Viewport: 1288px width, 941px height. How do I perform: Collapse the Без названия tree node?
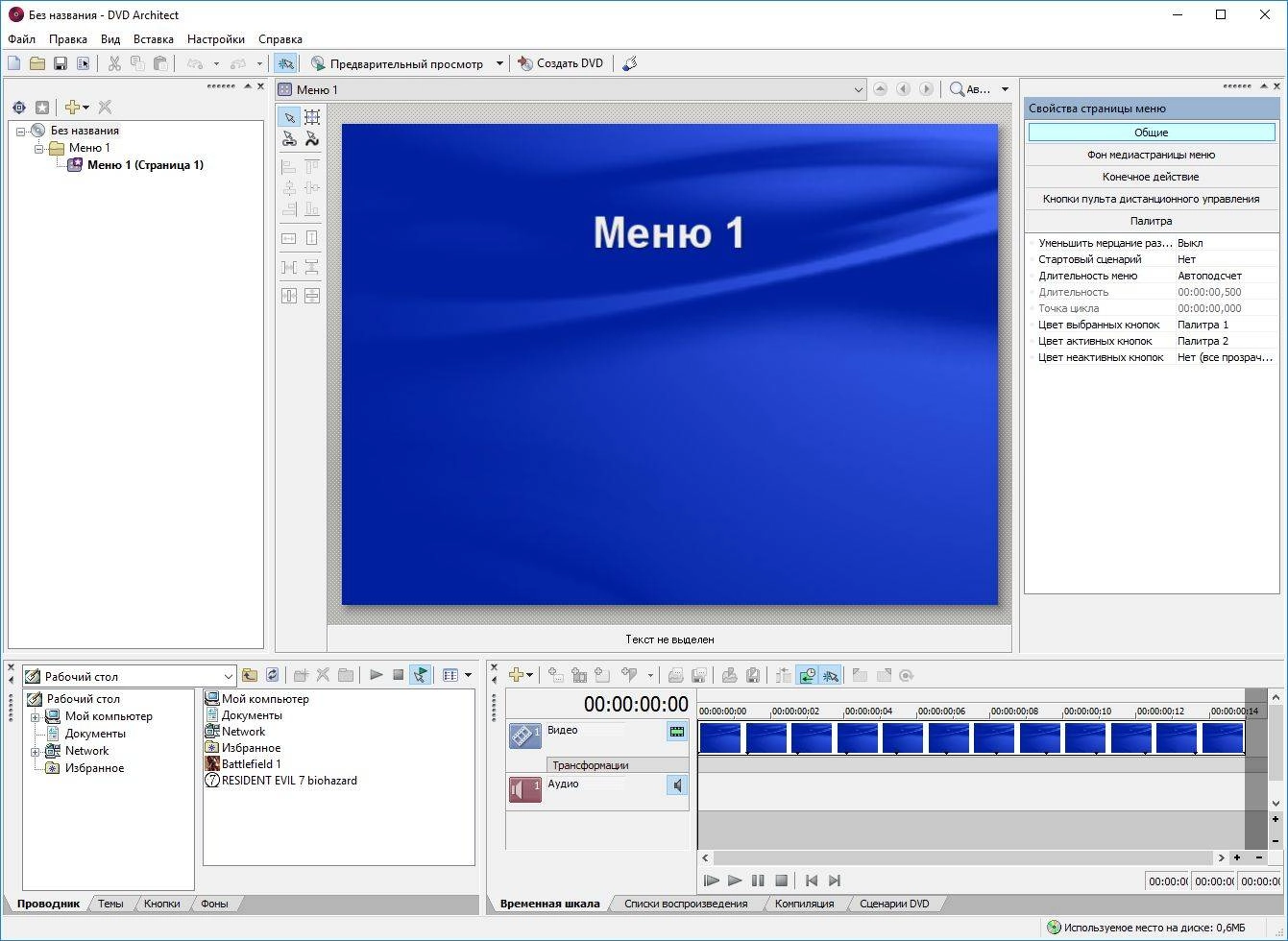(20, 131)
